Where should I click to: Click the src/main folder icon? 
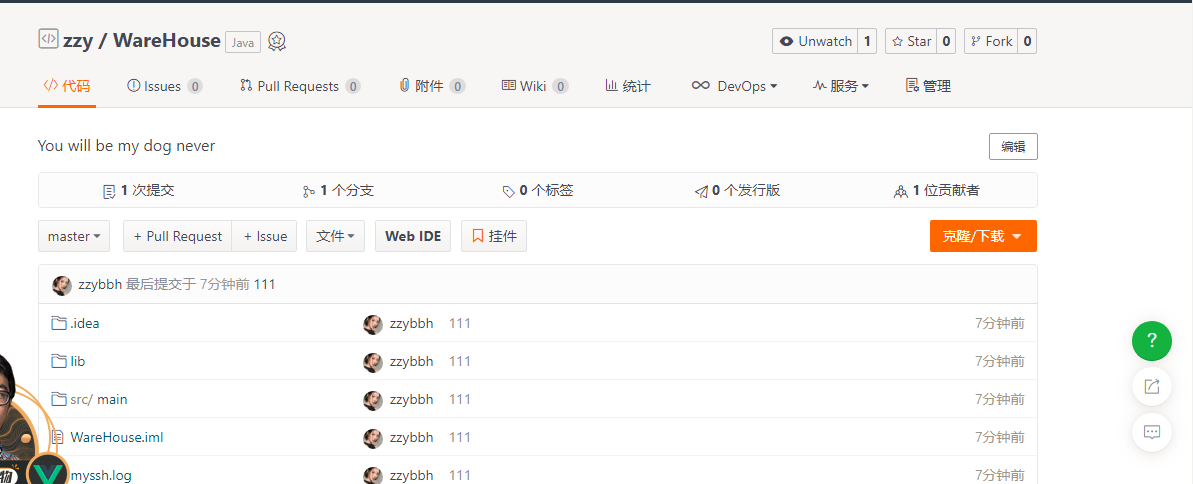click(x=59, y=400)
